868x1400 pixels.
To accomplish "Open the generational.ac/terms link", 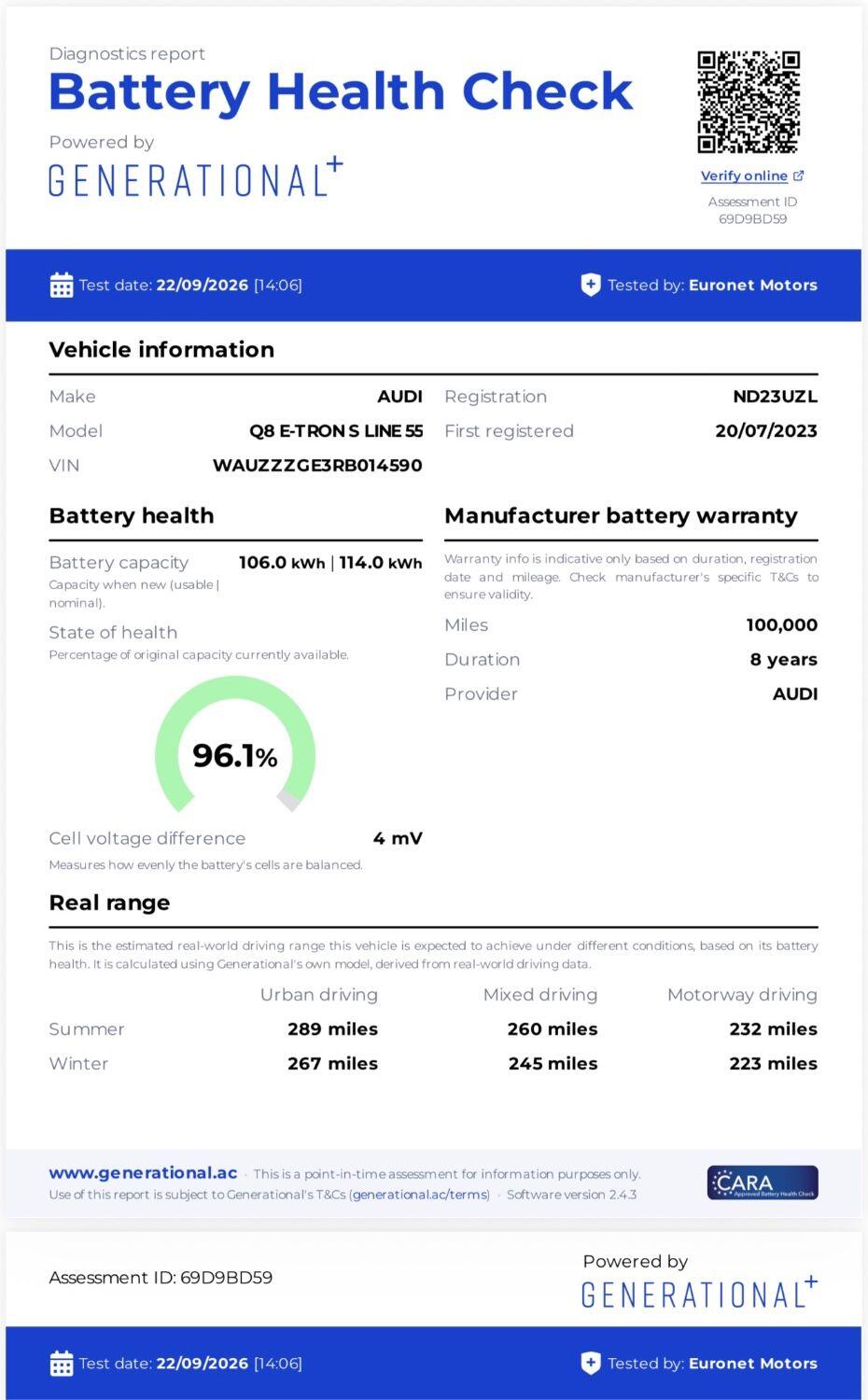I will coord(420,1195).
